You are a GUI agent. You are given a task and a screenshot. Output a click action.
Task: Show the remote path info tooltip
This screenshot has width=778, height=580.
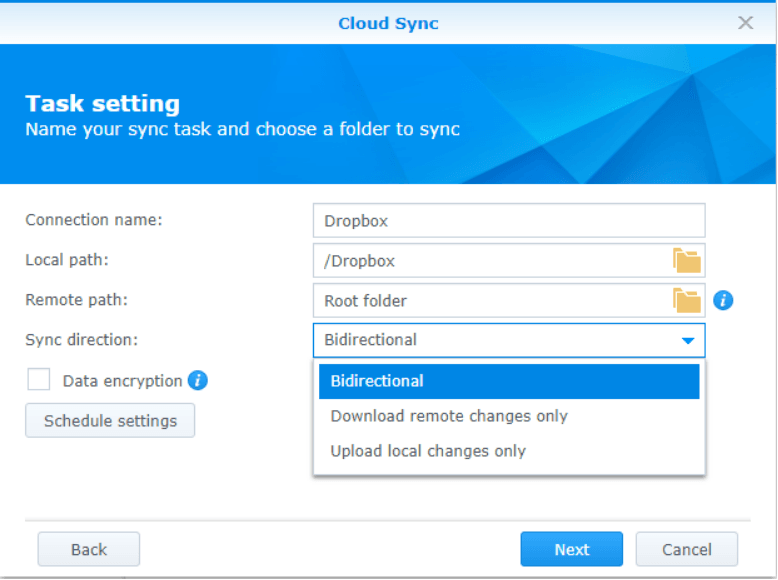[x=723, y=300]
